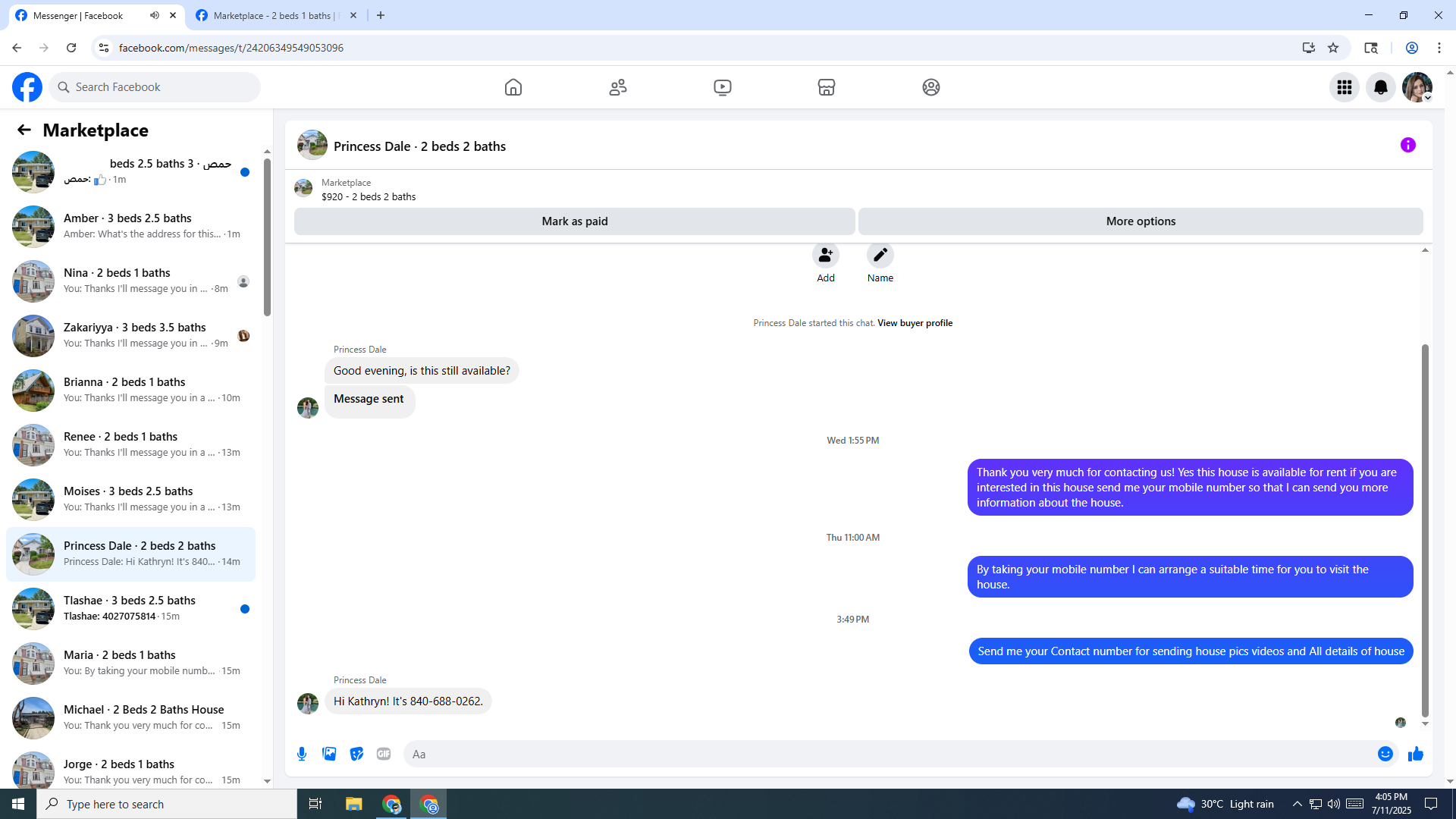Image resolution: width=1456 pixels, height=819 pixels.
Task: Click the address bar URL
Action: 231,48
